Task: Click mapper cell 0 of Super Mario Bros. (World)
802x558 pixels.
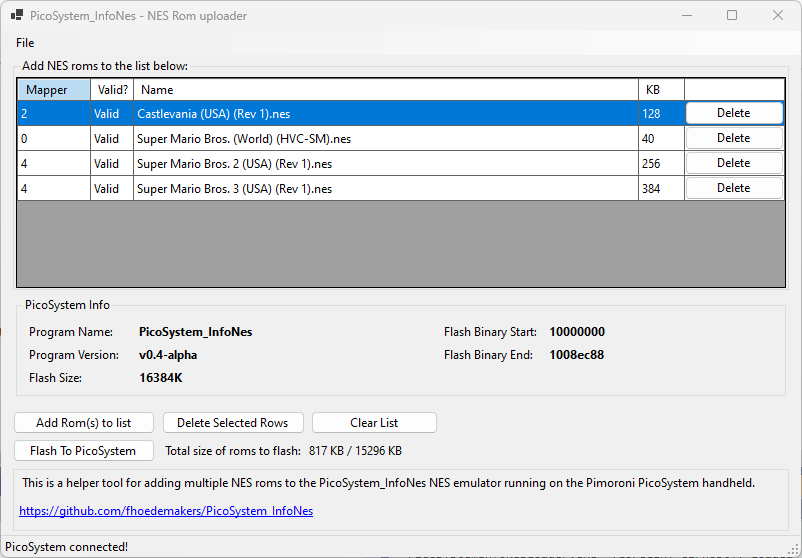Action: tap(54, 139)
